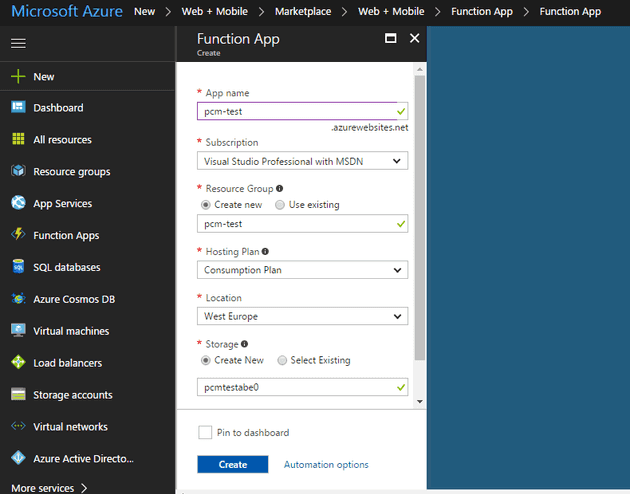Viewport: 630px width, 494px height.
Task: Close the Function App blade
Action: (x=415, y=38)
